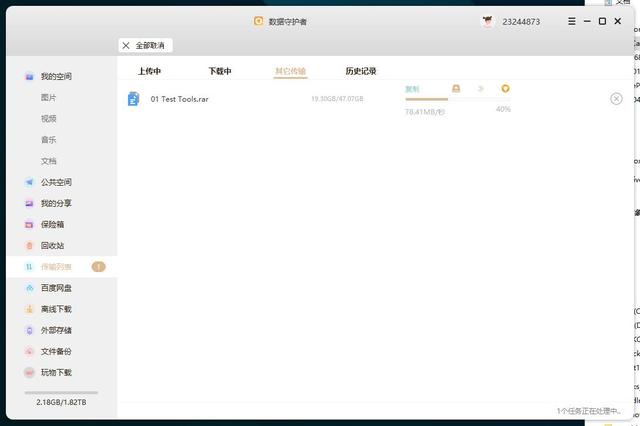This screenshot has width=640, height=426.
Task: Click the source drive icon on transfer row
Action: [x=456, y=89]
